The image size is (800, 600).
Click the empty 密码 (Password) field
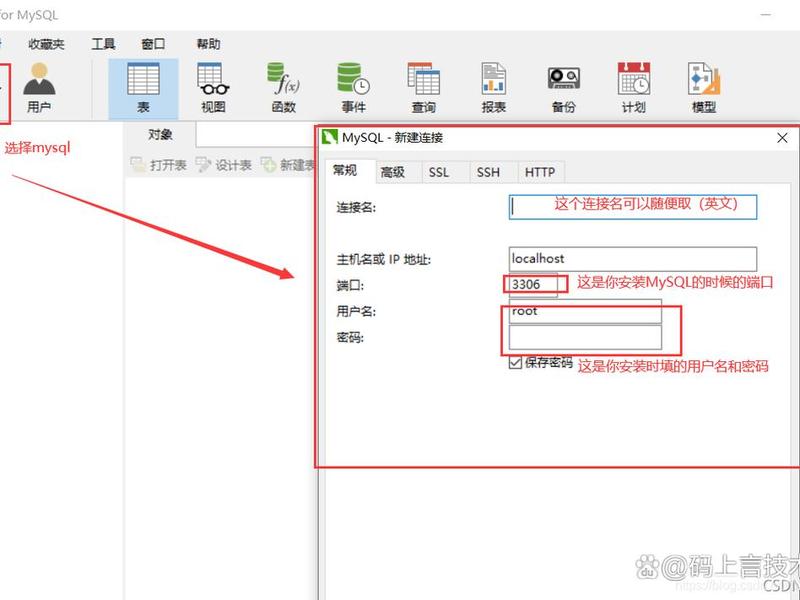pos(585,337)
